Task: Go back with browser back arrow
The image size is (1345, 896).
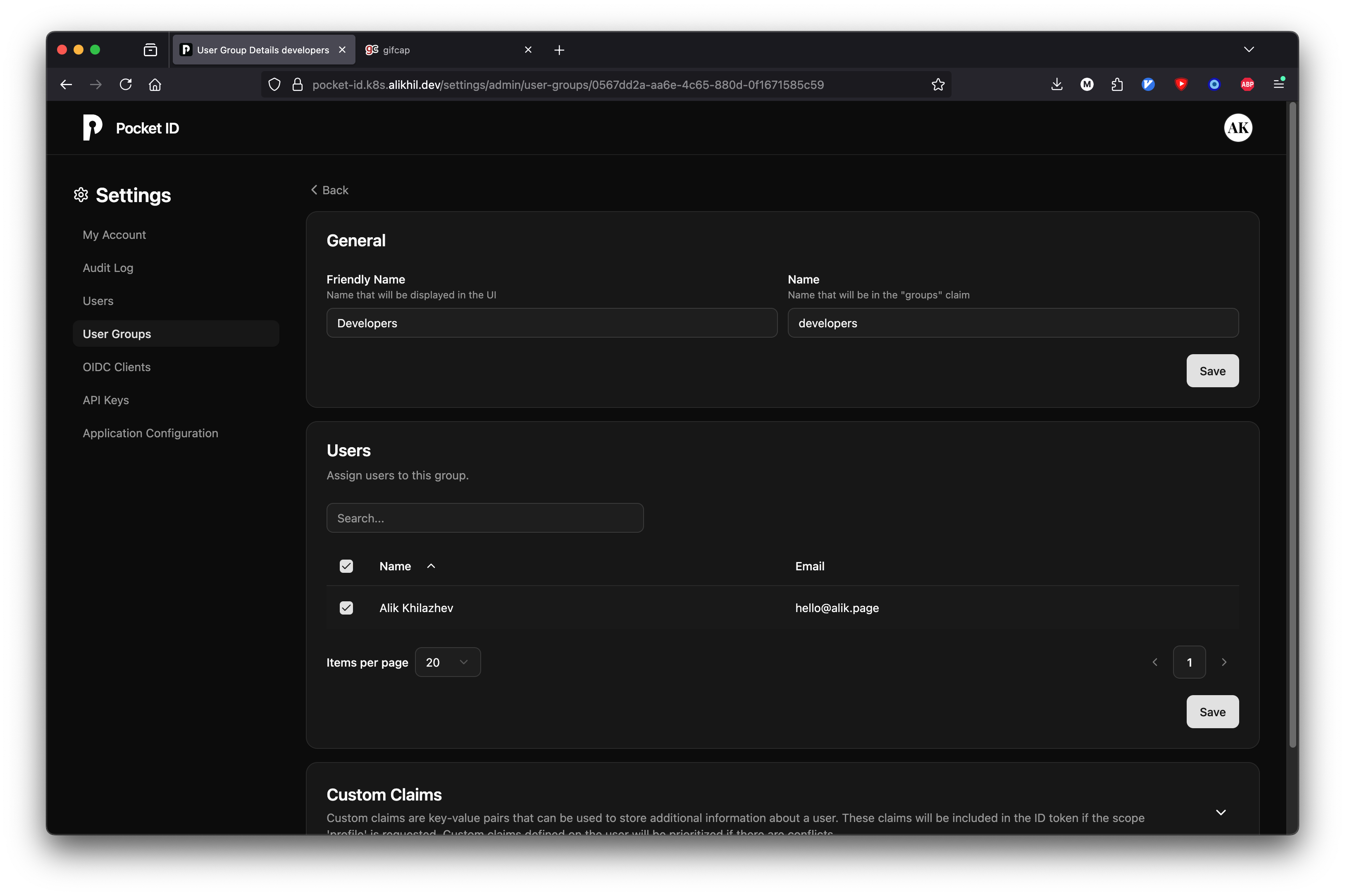Action: pos(66,85)
